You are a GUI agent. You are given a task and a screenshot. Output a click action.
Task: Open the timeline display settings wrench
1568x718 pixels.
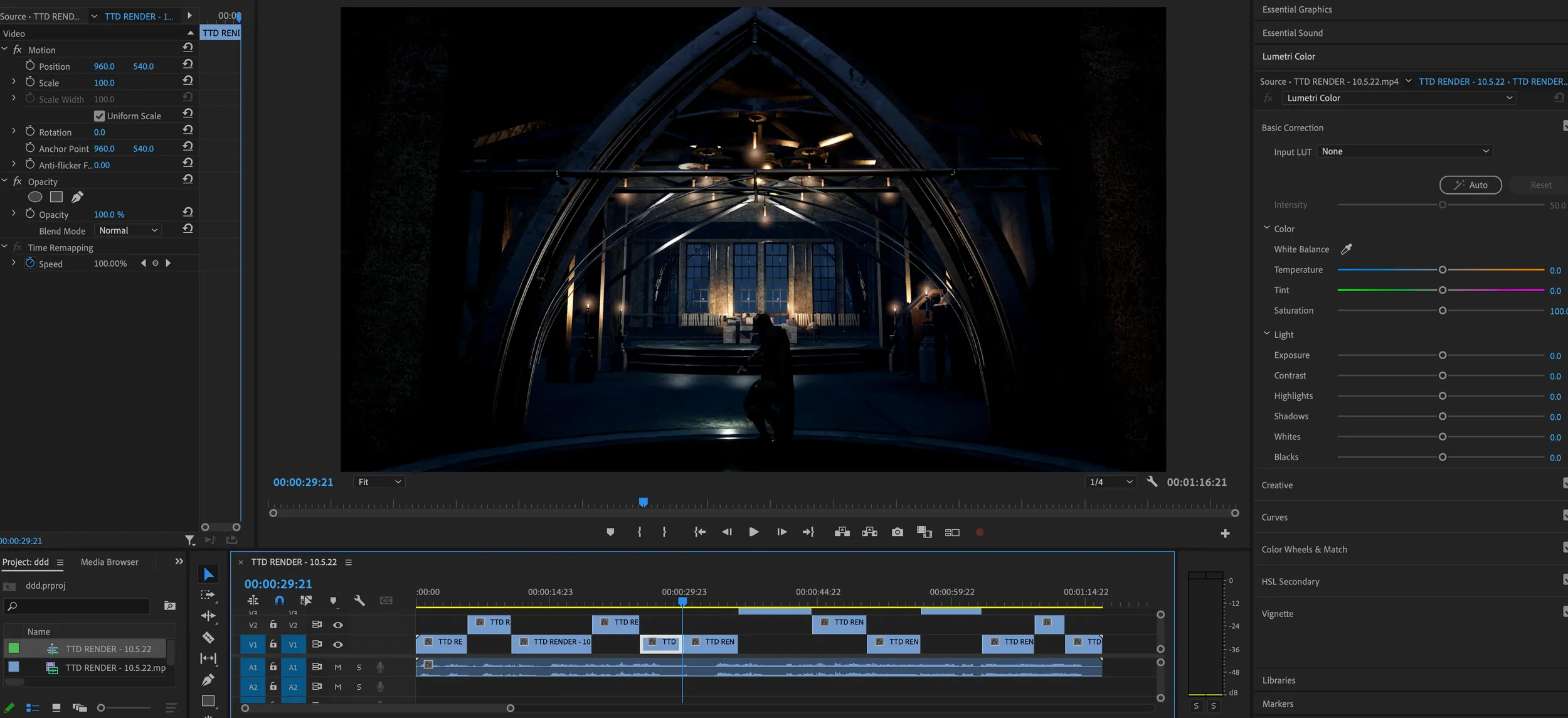coord(359,601)
